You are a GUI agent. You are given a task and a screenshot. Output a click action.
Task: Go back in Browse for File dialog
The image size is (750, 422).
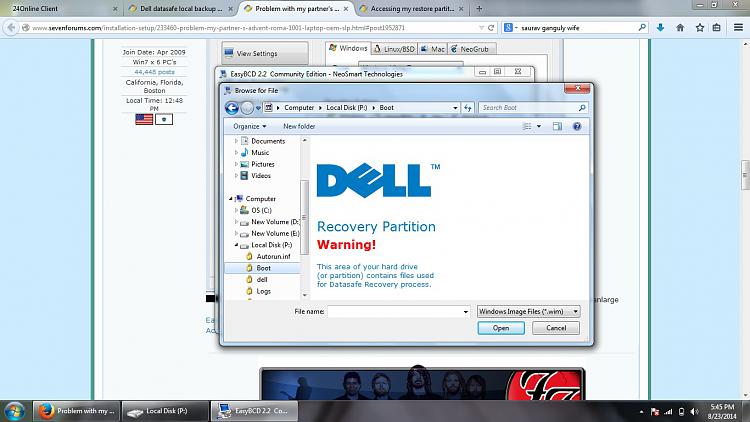tap(232, 108)
